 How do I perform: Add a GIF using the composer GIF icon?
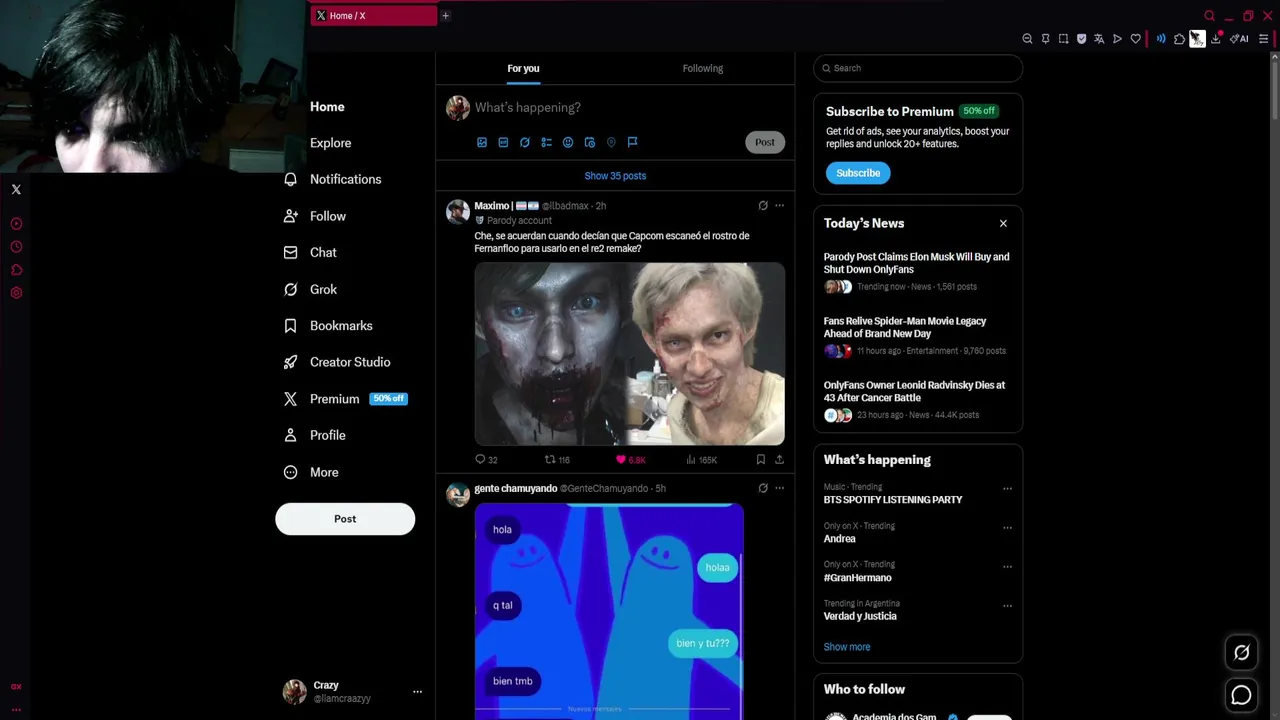[x=503, y=143]
